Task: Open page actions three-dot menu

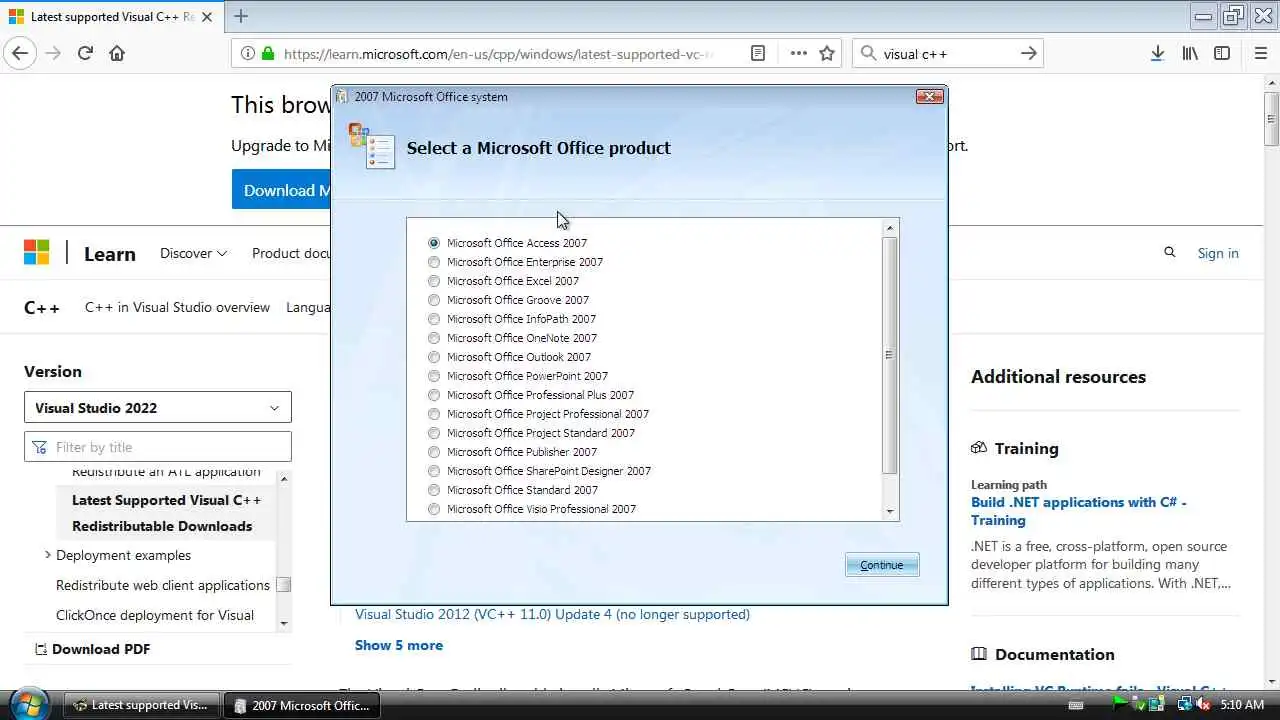Action: 798,53
